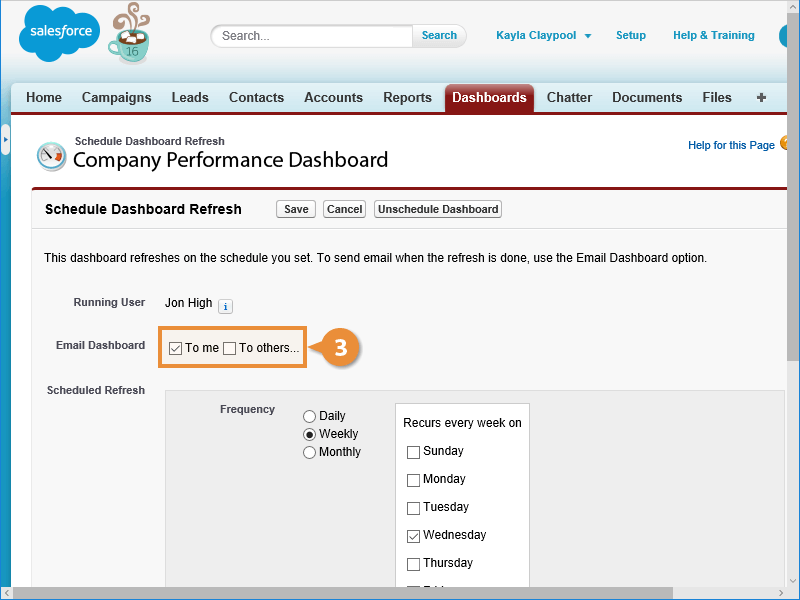Check the Sunday recurrence box
This screenshot has height=600, width=800.
[413, 452]
